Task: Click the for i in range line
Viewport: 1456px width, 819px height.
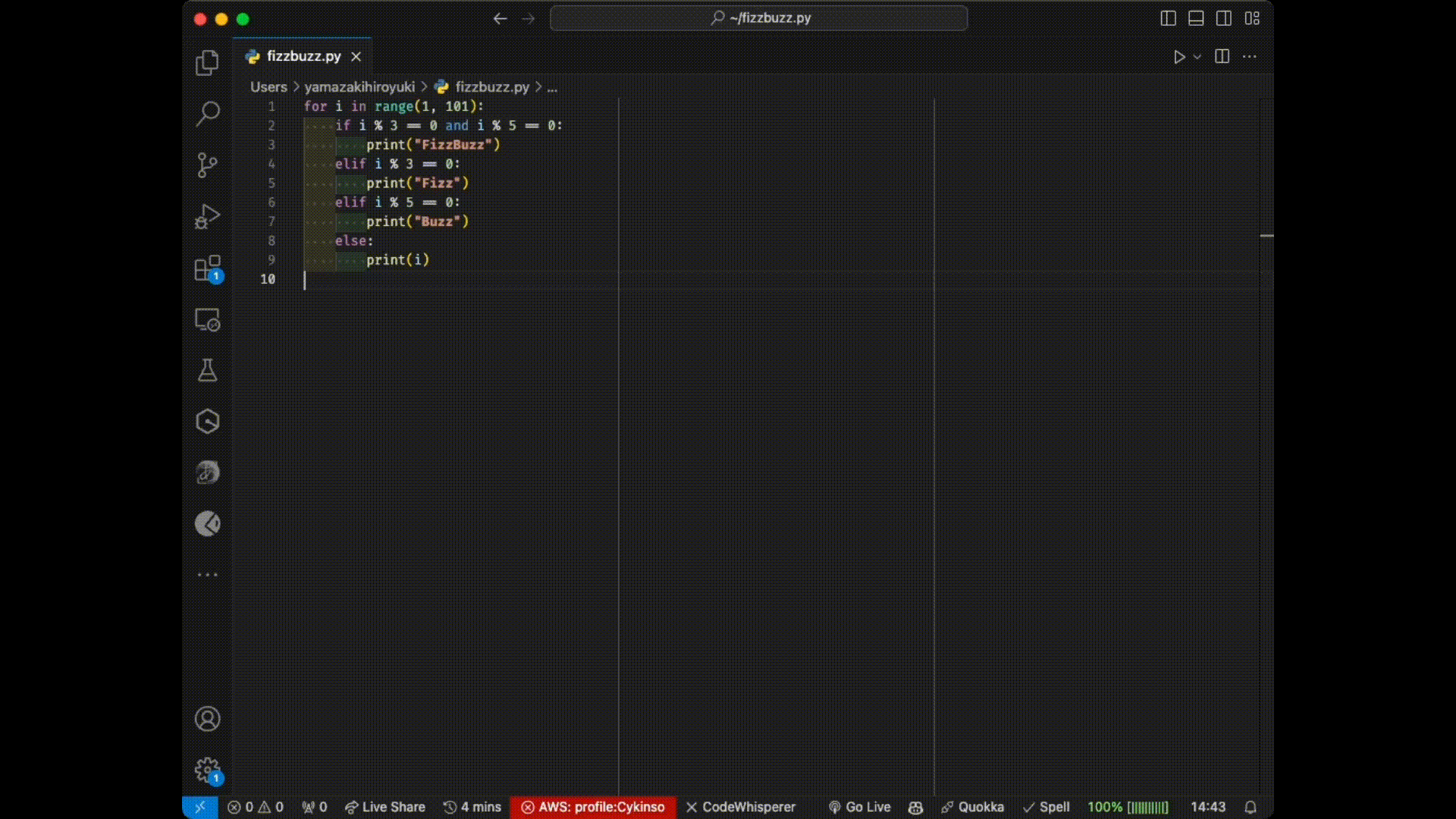Action: point(394,106)
